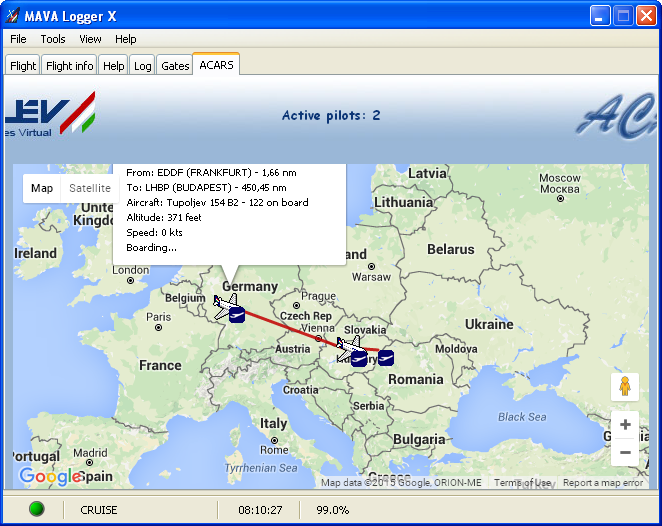Image resolution: width=662 pixels, height=526 pixels.
Task: Open the Terms of Use link
Action: pyautogui.click(x=522, y=483)
